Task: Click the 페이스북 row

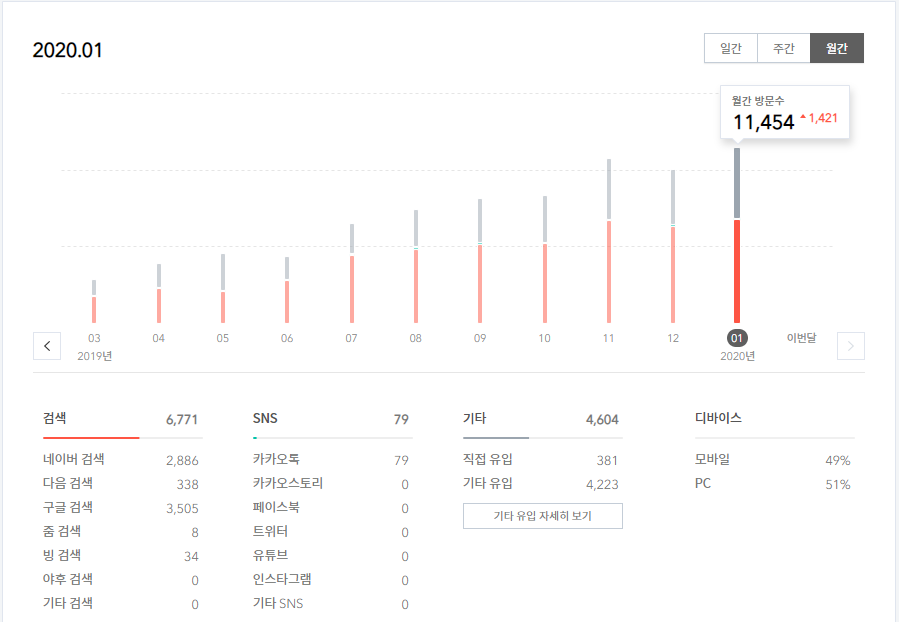Action: click(x=331, y=508)
